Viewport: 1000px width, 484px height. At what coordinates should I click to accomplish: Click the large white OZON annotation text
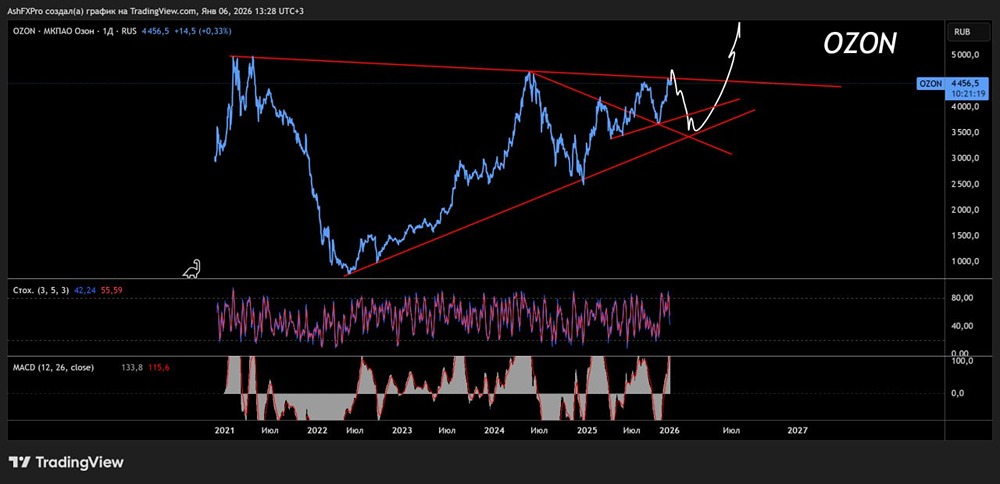860,44
